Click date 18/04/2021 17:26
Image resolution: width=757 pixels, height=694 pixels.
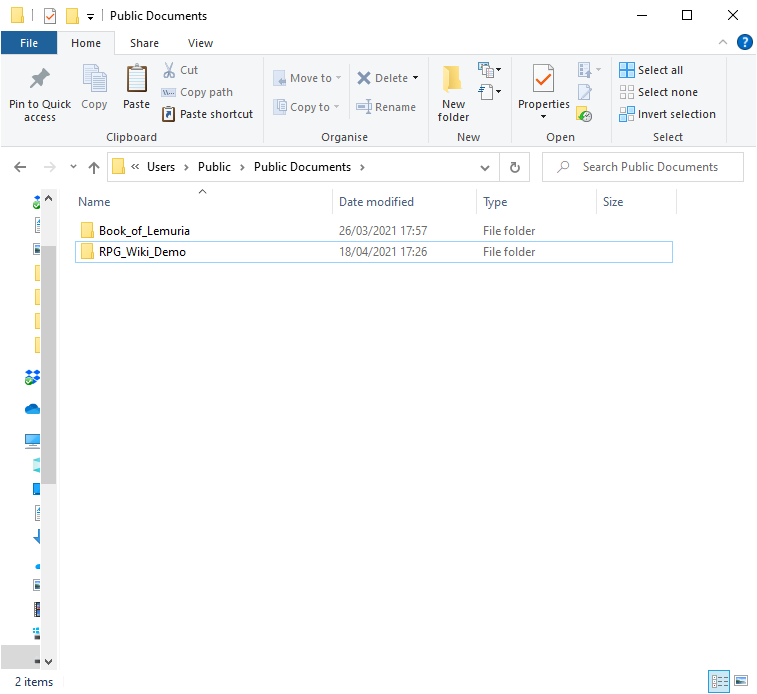click(383, 252)
